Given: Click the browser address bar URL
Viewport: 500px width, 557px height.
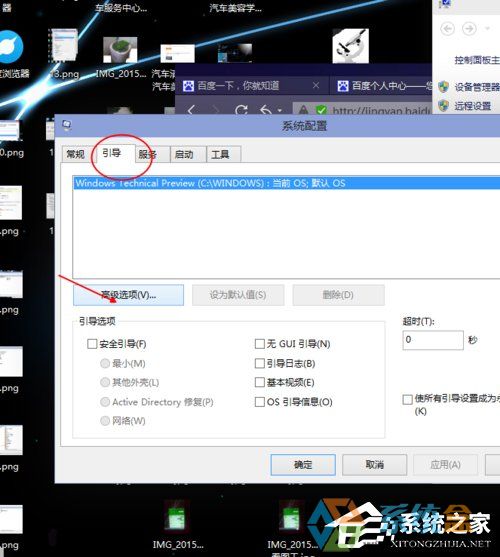Looking at the screenshot, I should click(x=382, y=111).
